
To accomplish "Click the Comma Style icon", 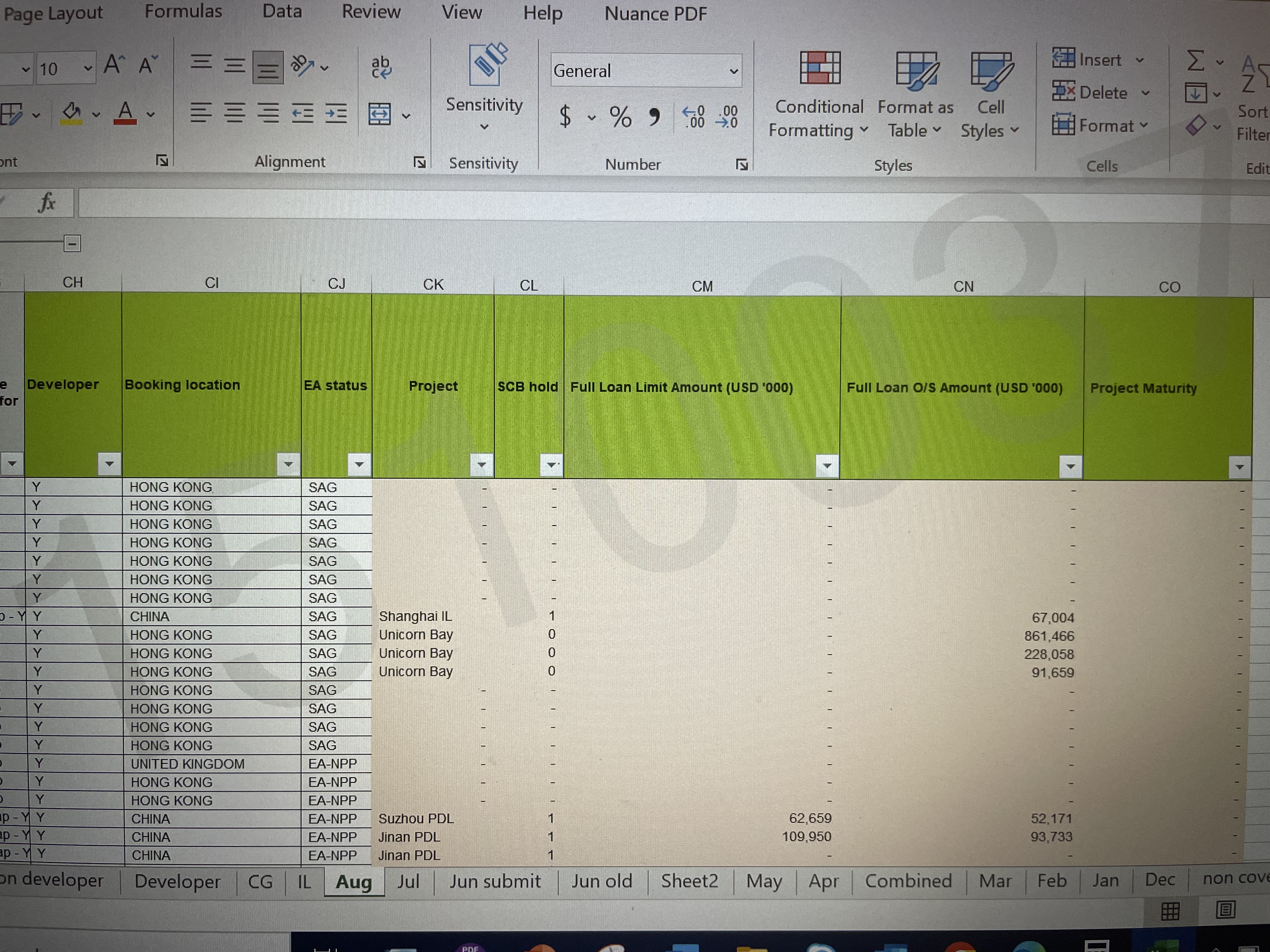I will pyautogui.click(x=655, y=117).
